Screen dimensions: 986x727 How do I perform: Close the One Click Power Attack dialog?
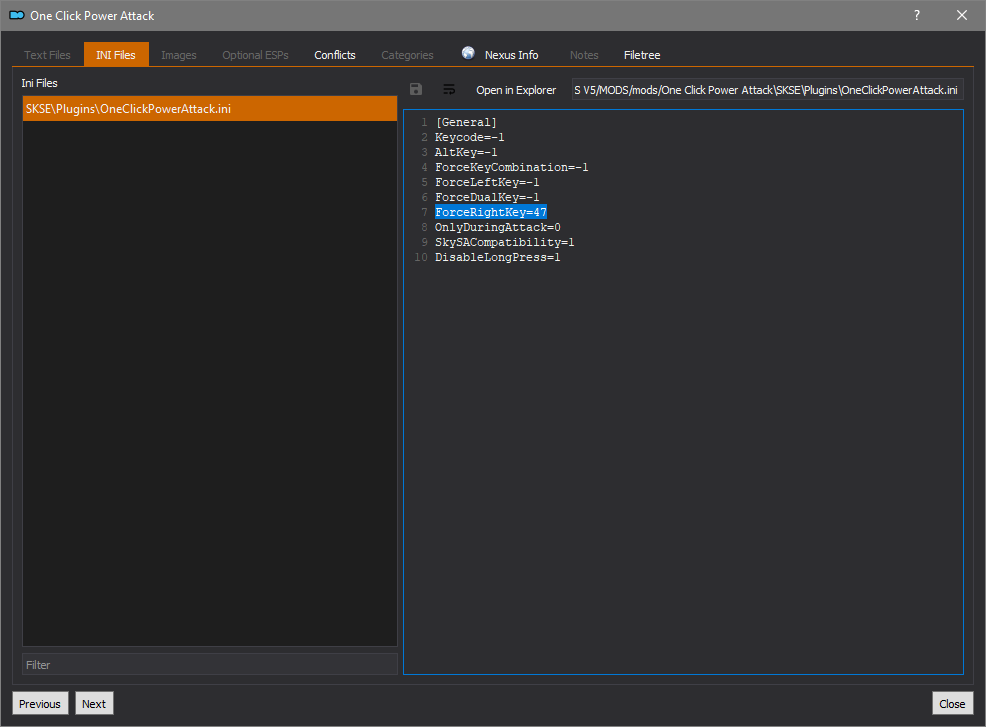(x=962, y=15)
